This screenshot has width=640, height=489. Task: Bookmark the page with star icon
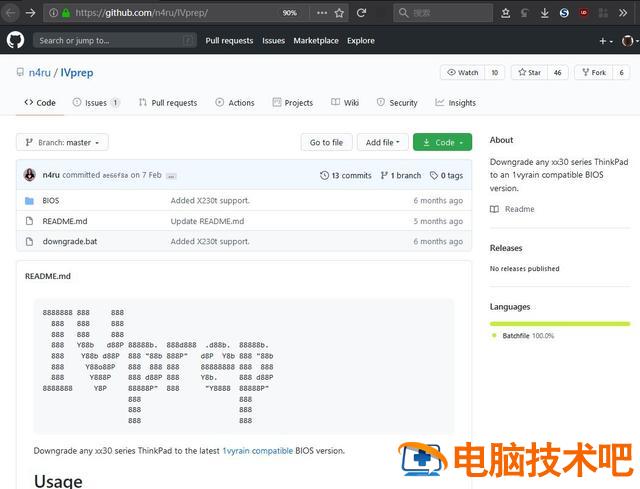339,13
